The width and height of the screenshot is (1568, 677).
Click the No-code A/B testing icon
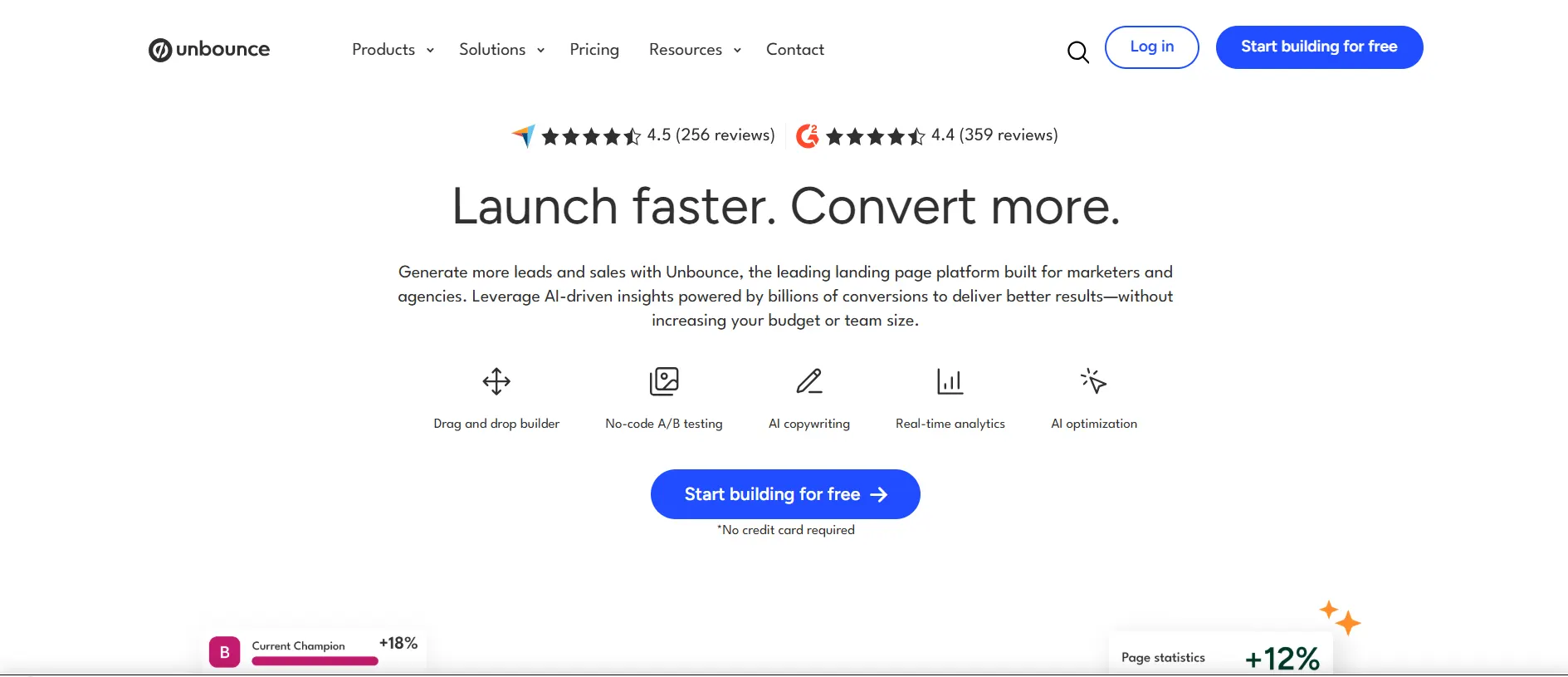664,381
